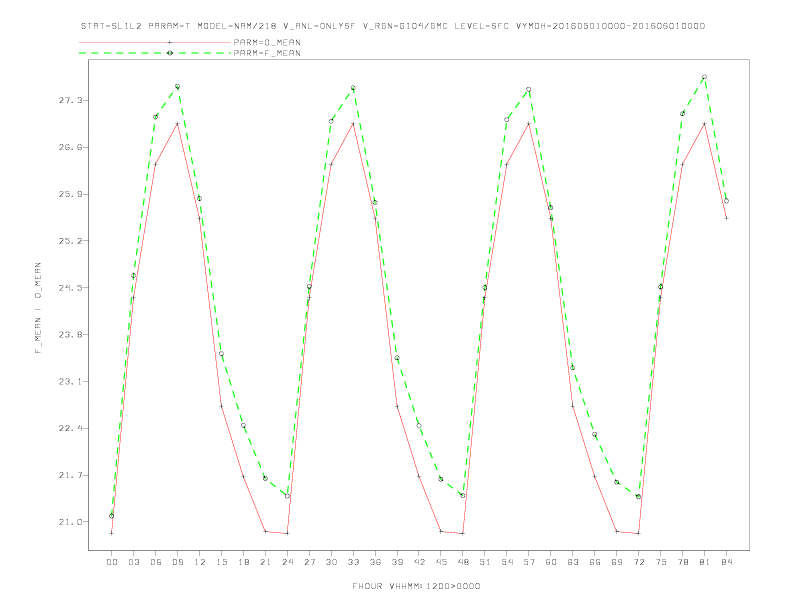Screen dimensions: 792x612
Task: Click x-axis tick label 03
Action: (x=133, y=562)
